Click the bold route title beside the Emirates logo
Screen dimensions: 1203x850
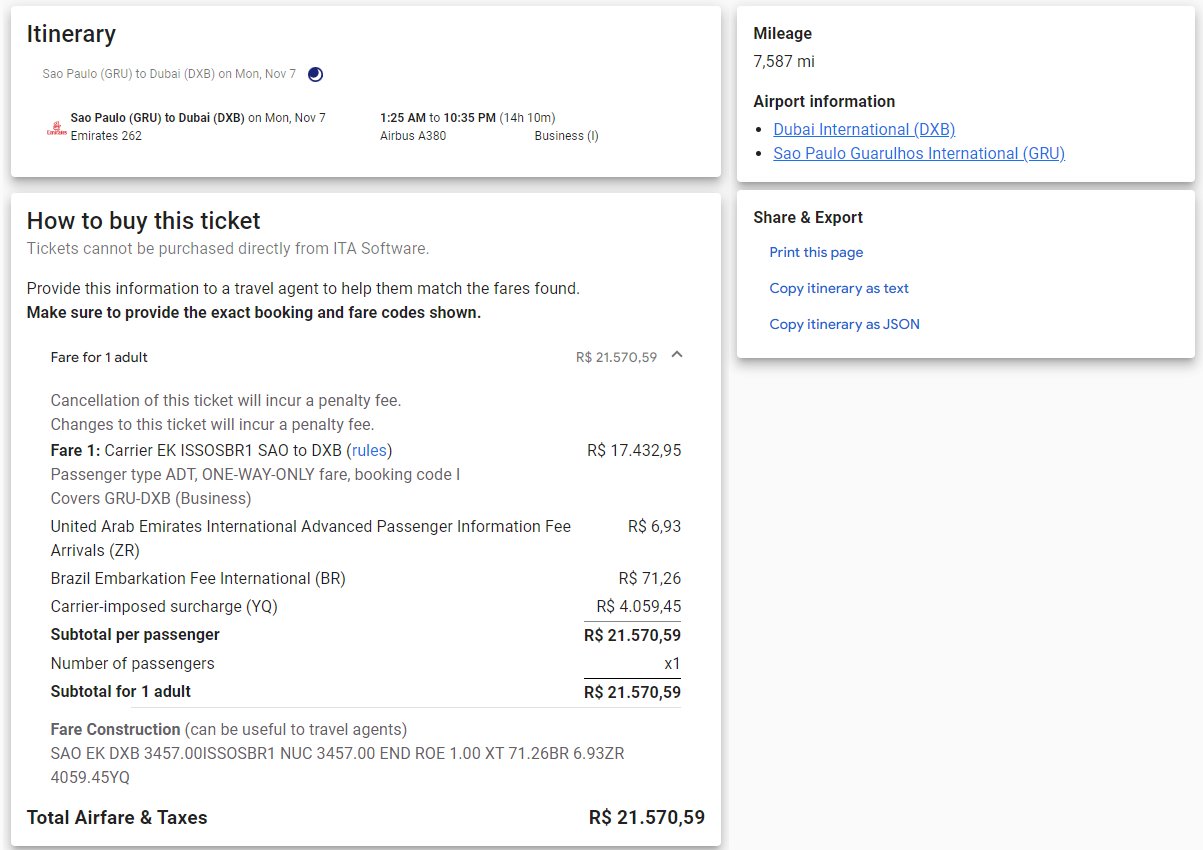pyautogui.click(x=158, y=118)
